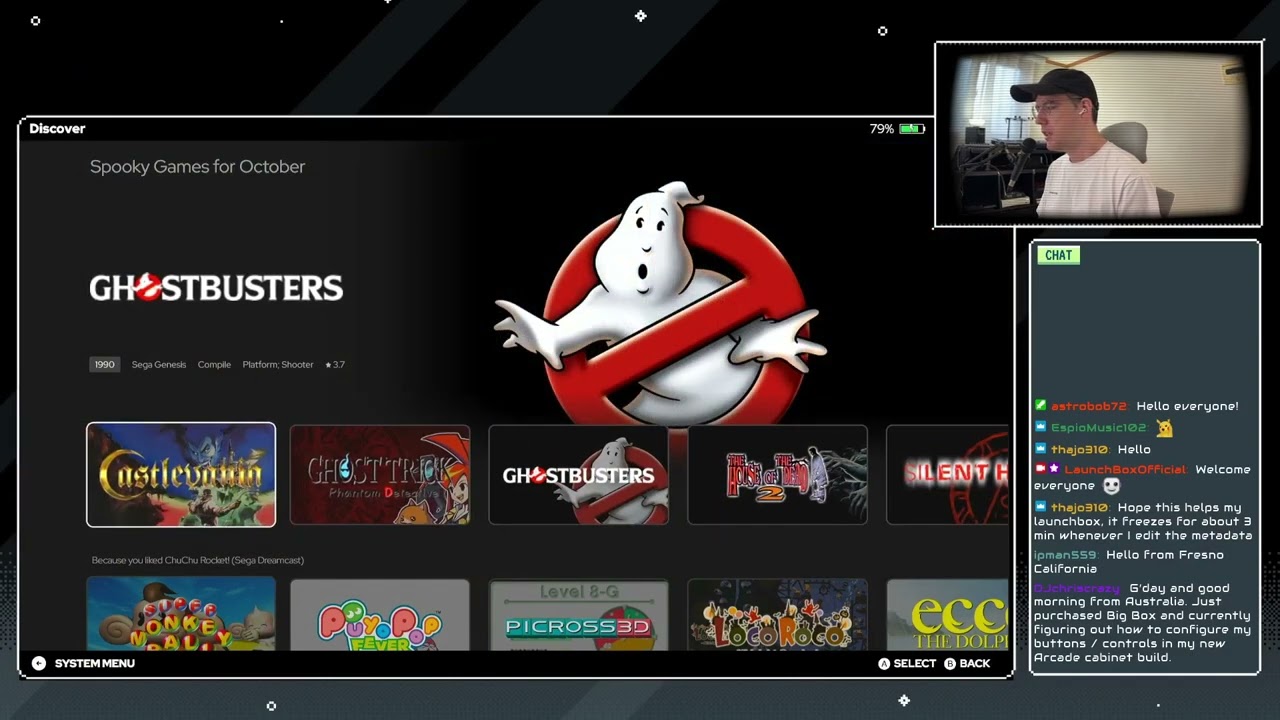Open the Ecco the Dolphin tile
This screenshot has height=720, width=1280.
click(947, 615)
